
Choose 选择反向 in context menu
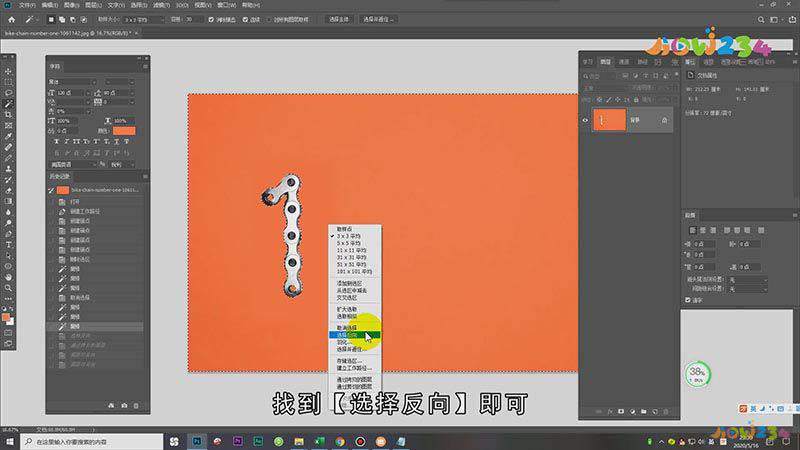[x=355, y=335]
